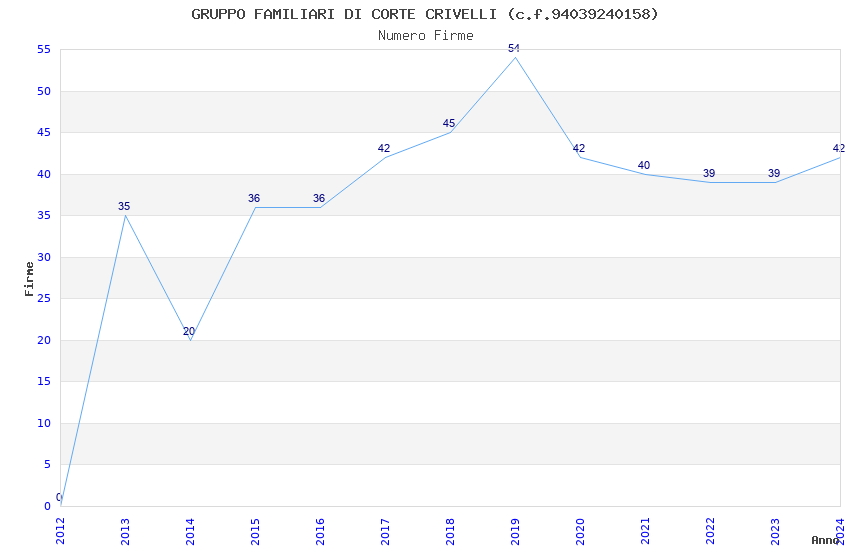Viewport: 850px width, 550px height.
Task: Select the x-axis year label 2015
Action: pyautogui.click(x=255, y=531)
